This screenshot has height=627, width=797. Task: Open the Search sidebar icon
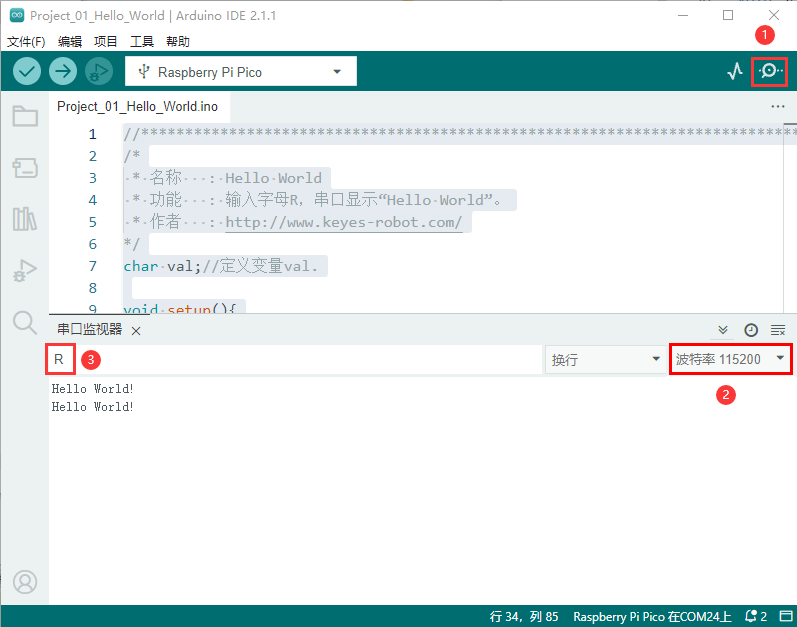(x=25, y=322)
